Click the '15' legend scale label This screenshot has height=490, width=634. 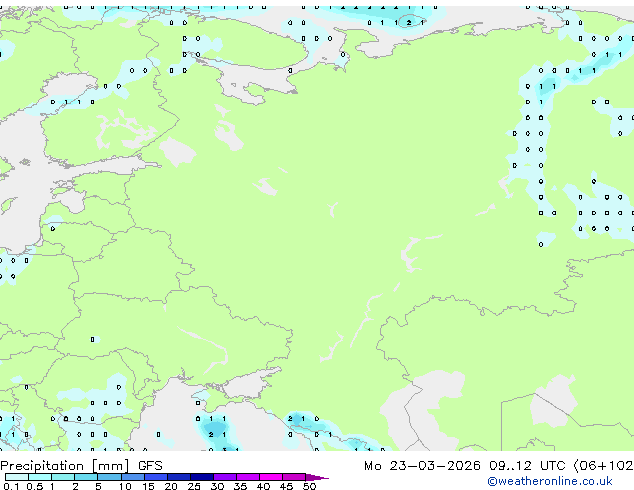tap(148, 486)
